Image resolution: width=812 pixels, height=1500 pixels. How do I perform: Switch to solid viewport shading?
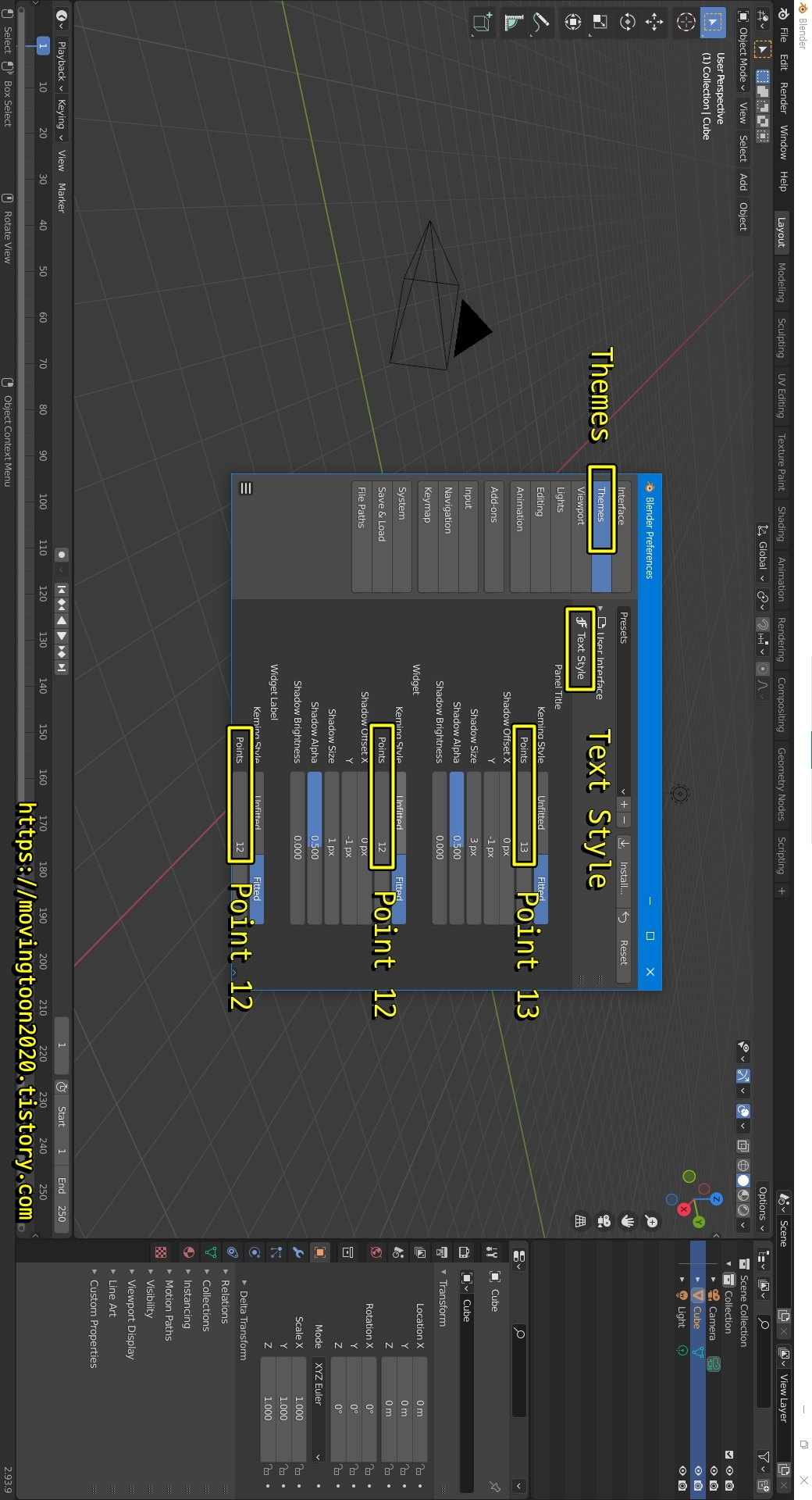[x=743, y=1180]
